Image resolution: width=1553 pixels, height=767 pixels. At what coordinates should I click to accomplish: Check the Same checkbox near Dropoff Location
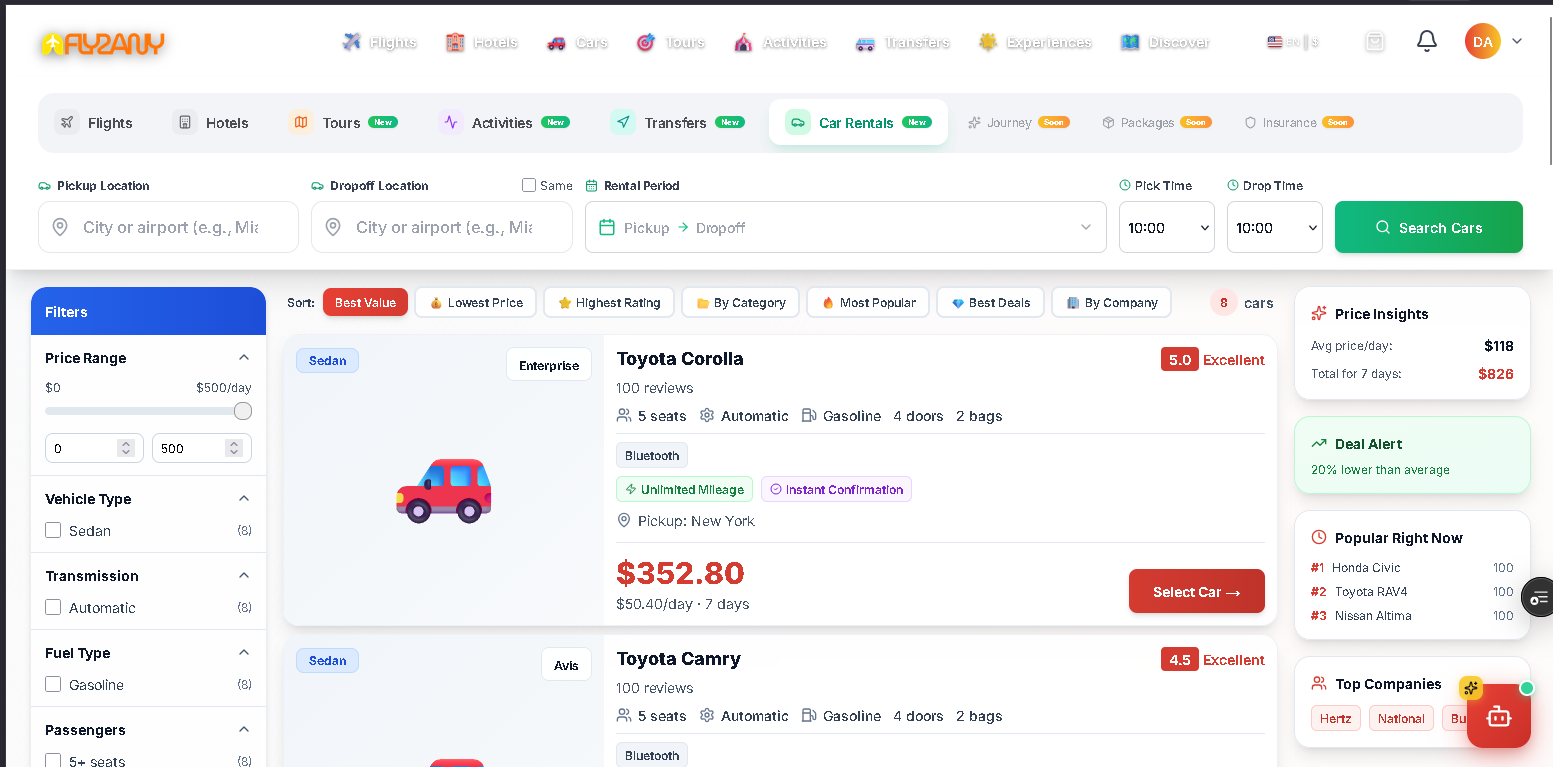point(528,185)
